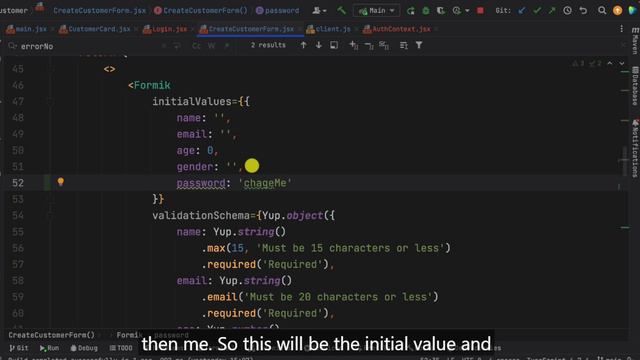Open the Profiler icon dropdown arrow

[467, 11]
